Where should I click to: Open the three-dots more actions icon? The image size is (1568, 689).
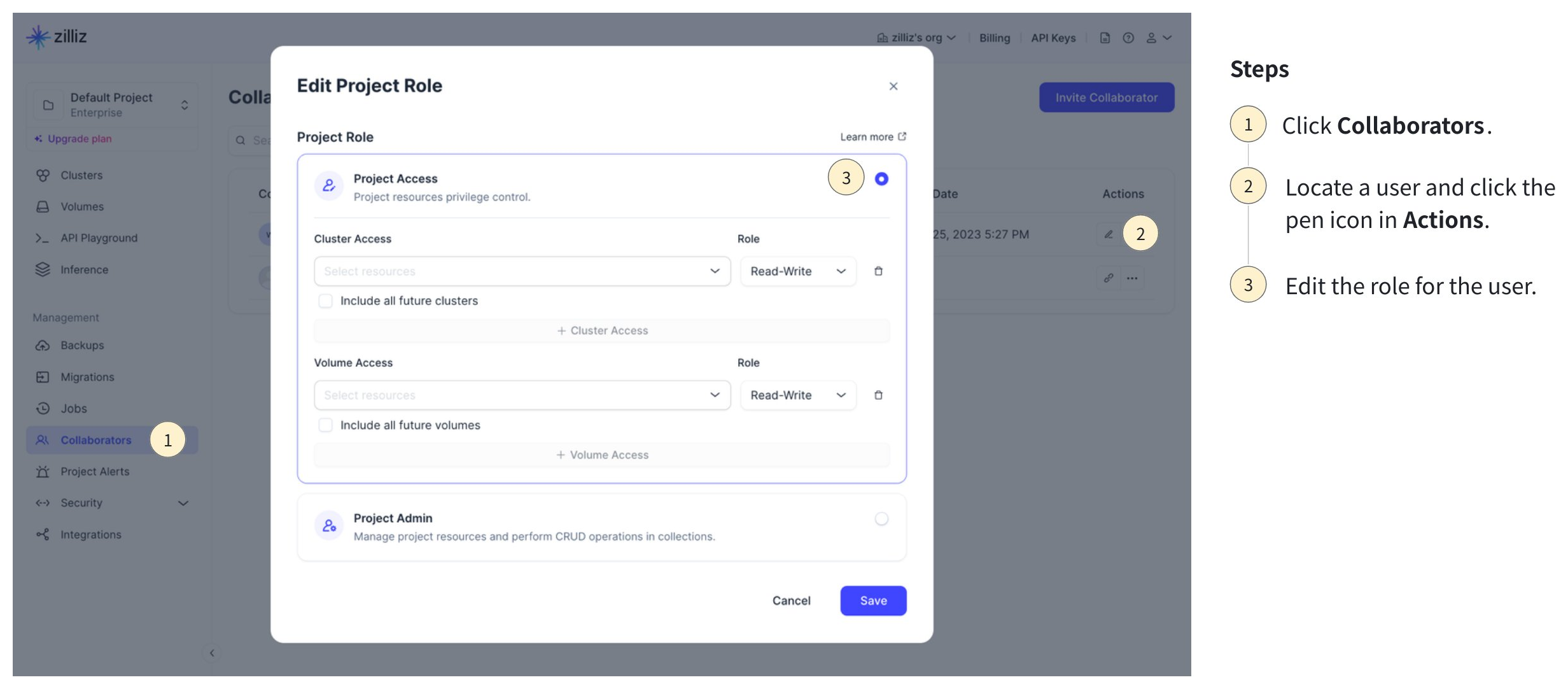click(1132, 278)
